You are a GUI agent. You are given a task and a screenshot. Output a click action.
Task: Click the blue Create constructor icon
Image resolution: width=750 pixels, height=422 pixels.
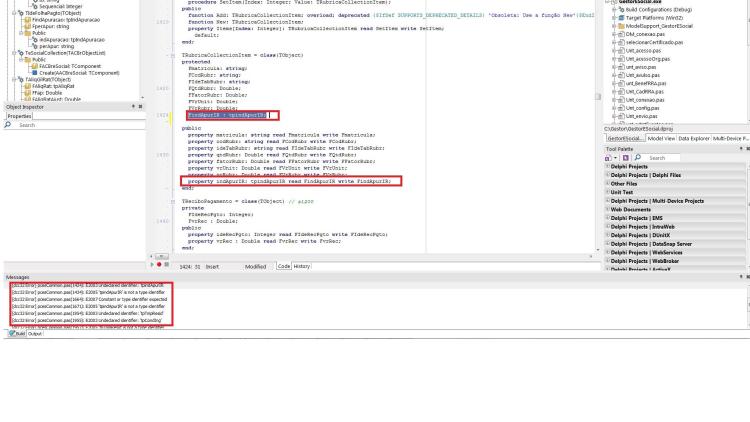point(34,73)
